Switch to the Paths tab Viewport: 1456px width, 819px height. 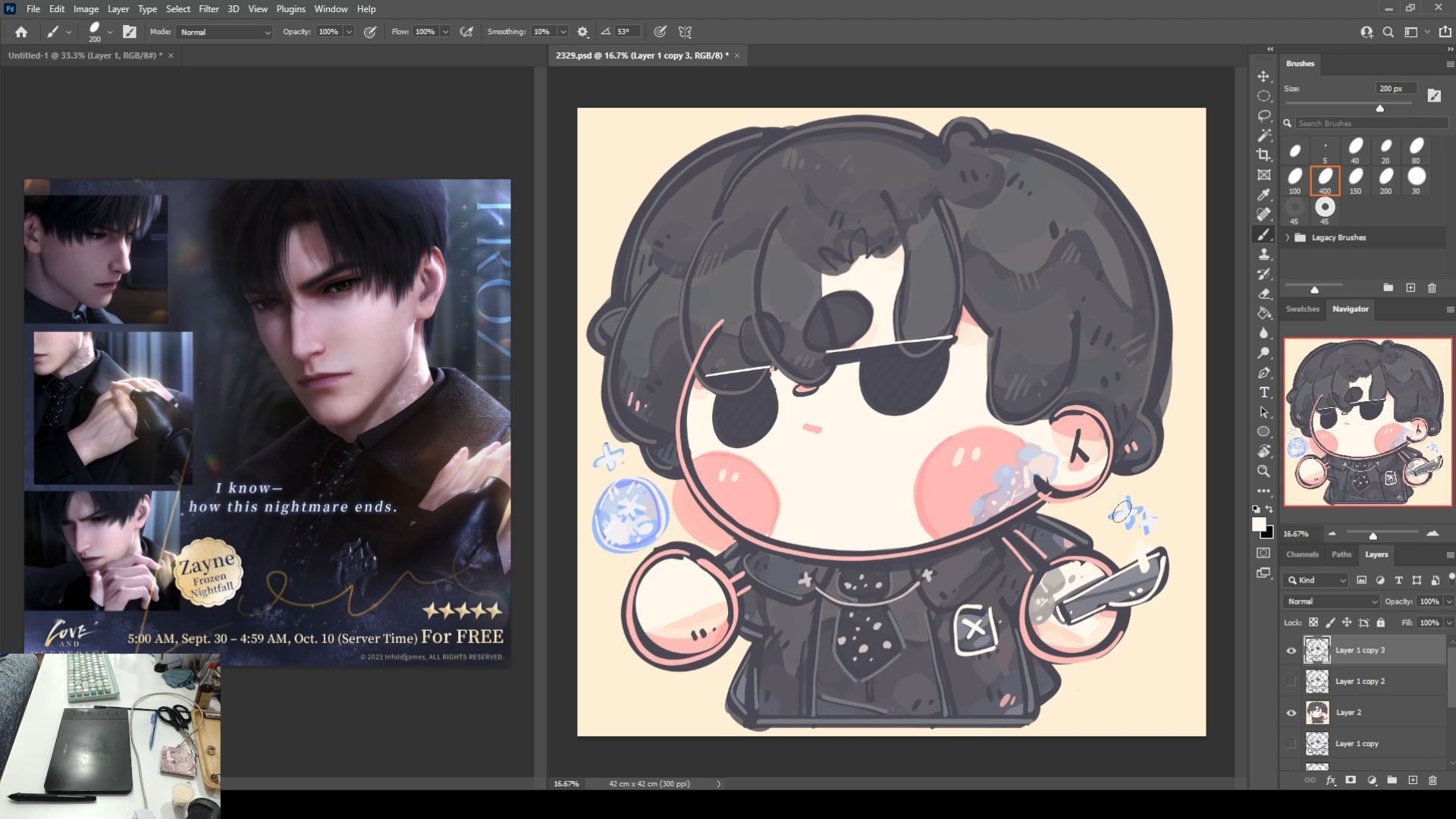tap(1341, 554)
